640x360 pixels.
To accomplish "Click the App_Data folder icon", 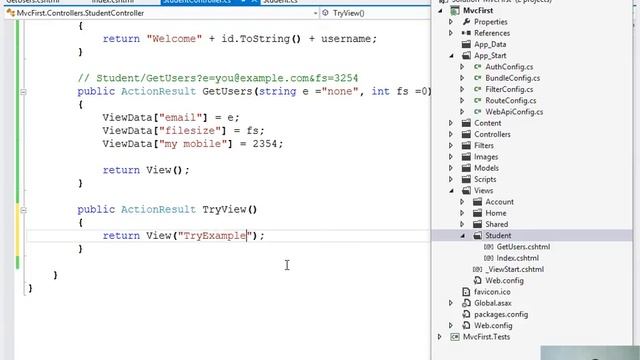I will tap(466, 44).
